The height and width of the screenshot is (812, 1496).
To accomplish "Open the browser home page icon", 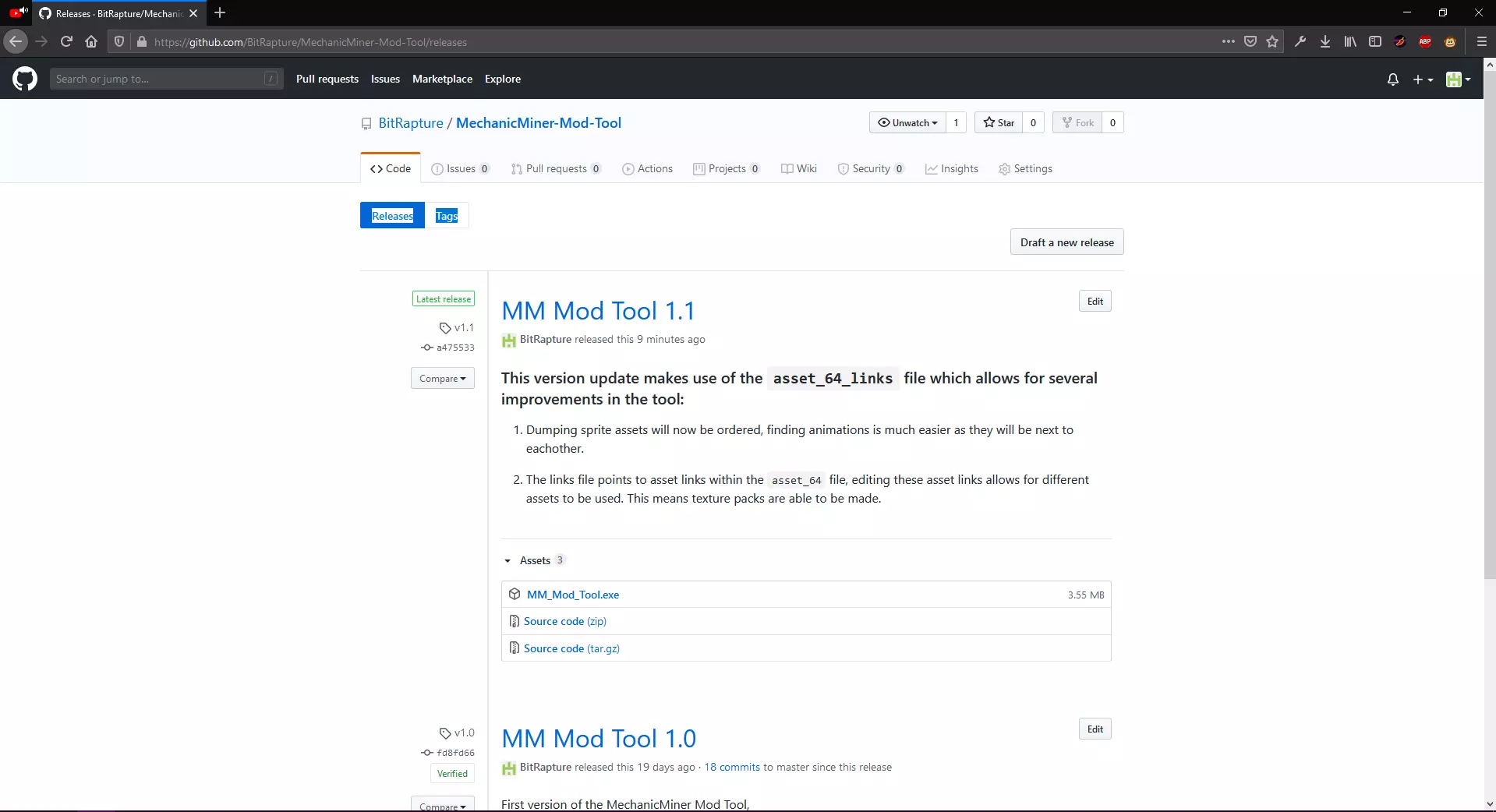I will tap(91, 42).
